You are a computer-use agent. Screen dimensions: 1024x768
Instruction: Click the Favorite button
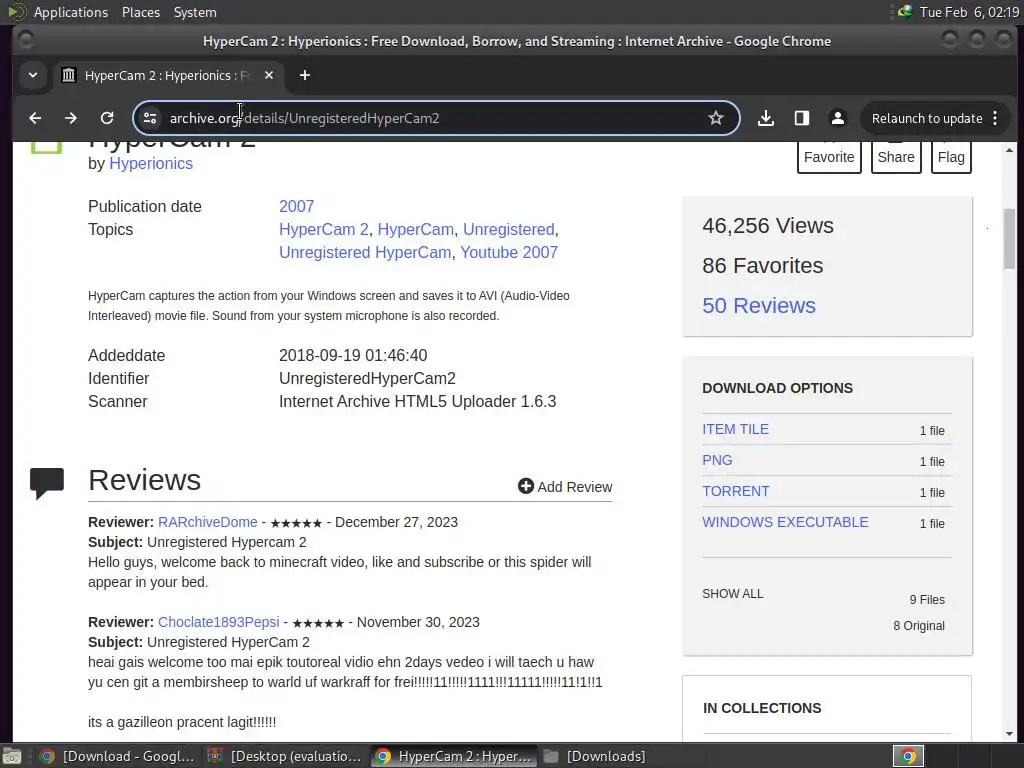point(829,157)
